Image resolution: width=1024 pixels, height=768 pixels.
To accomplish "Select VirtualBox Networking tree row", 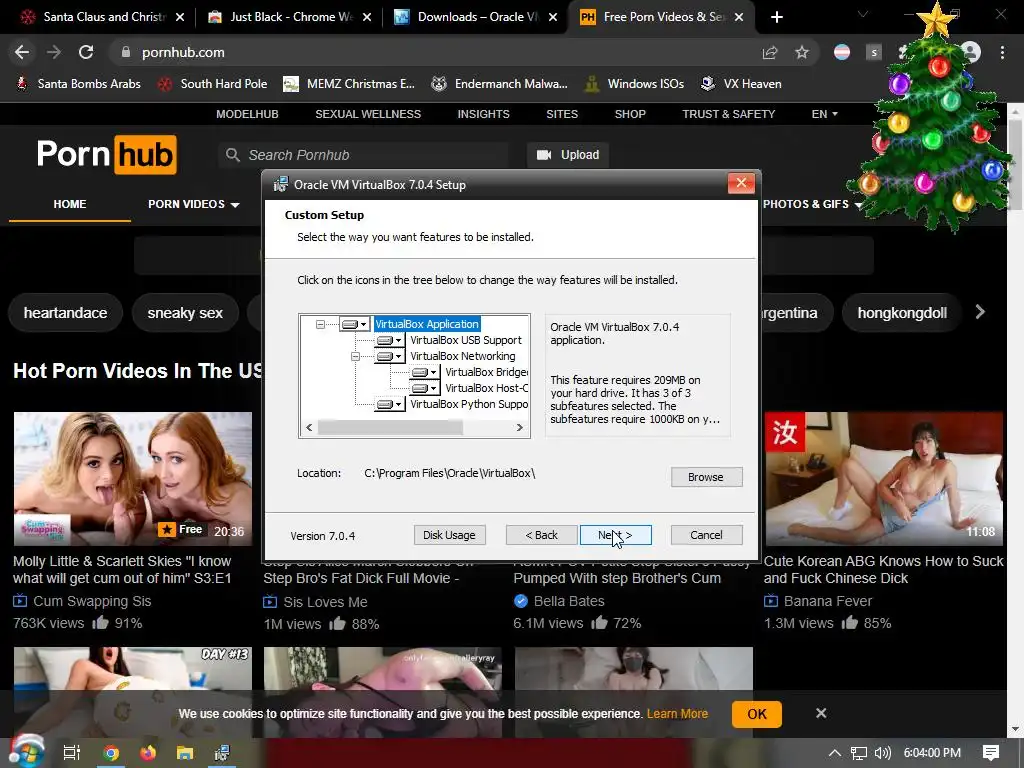I will (462, 356).
